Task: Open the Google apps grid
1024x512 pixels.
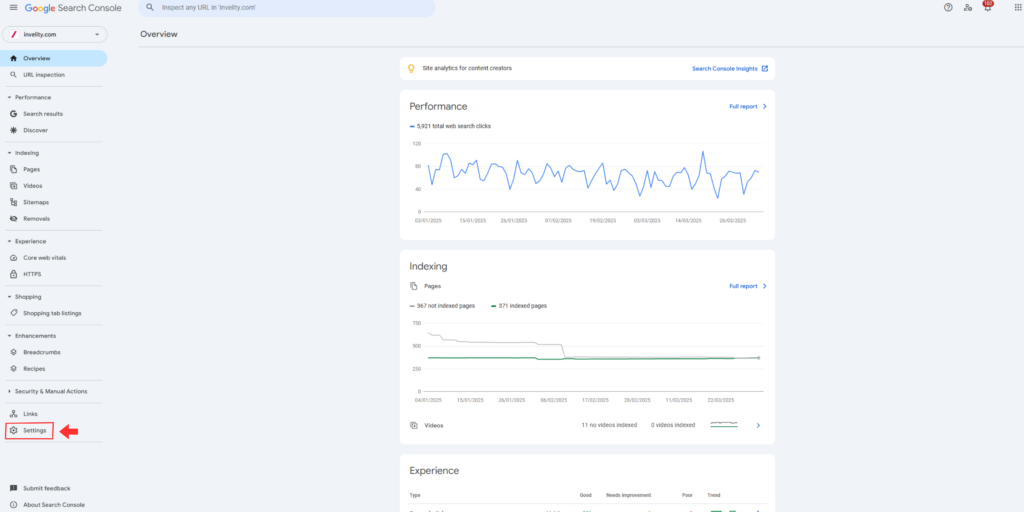Action: [1018, 7]
